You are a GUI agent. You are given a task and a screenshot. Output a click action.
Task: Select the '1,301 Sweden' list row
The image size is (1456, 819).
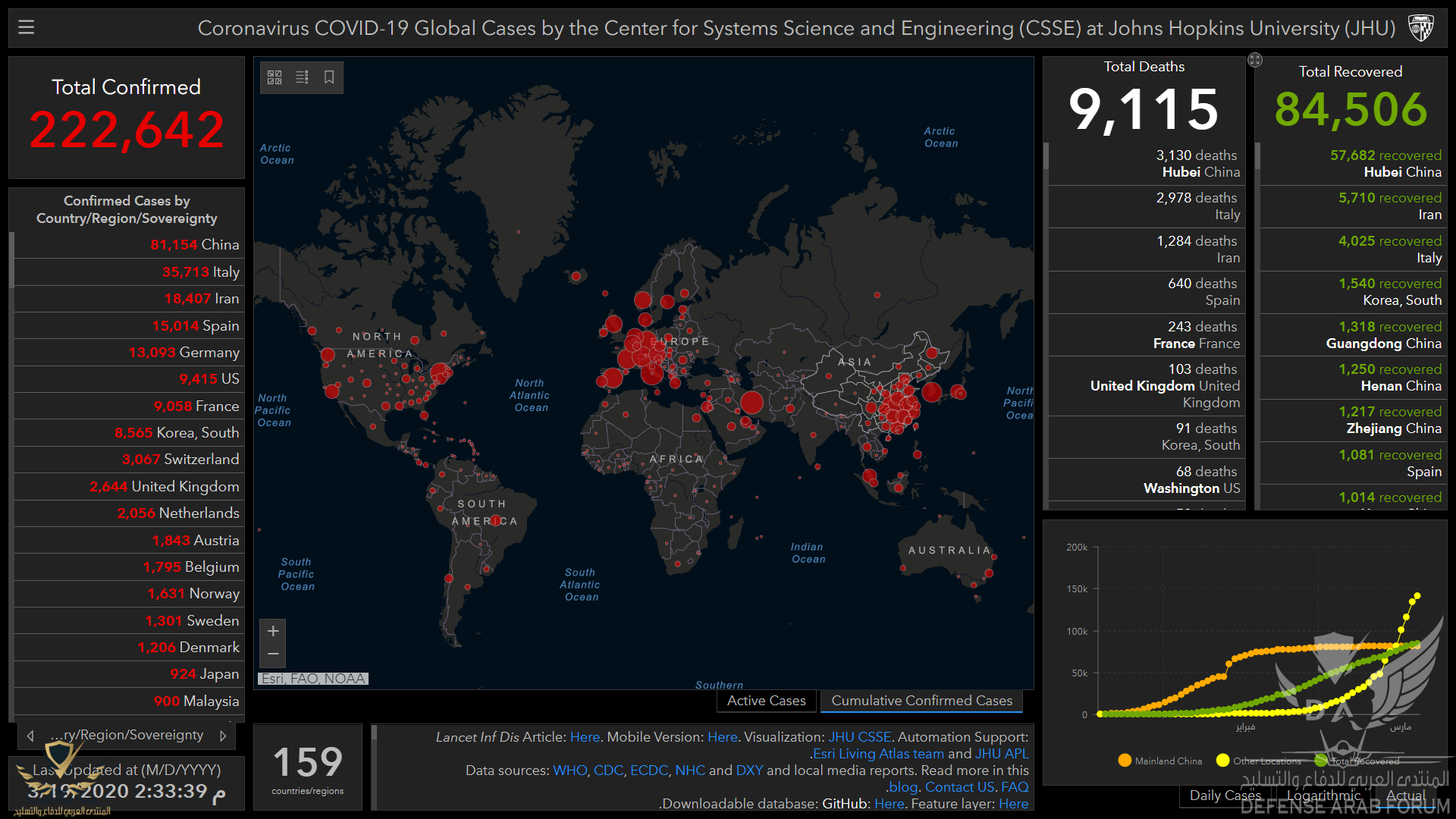pos(128,621)
